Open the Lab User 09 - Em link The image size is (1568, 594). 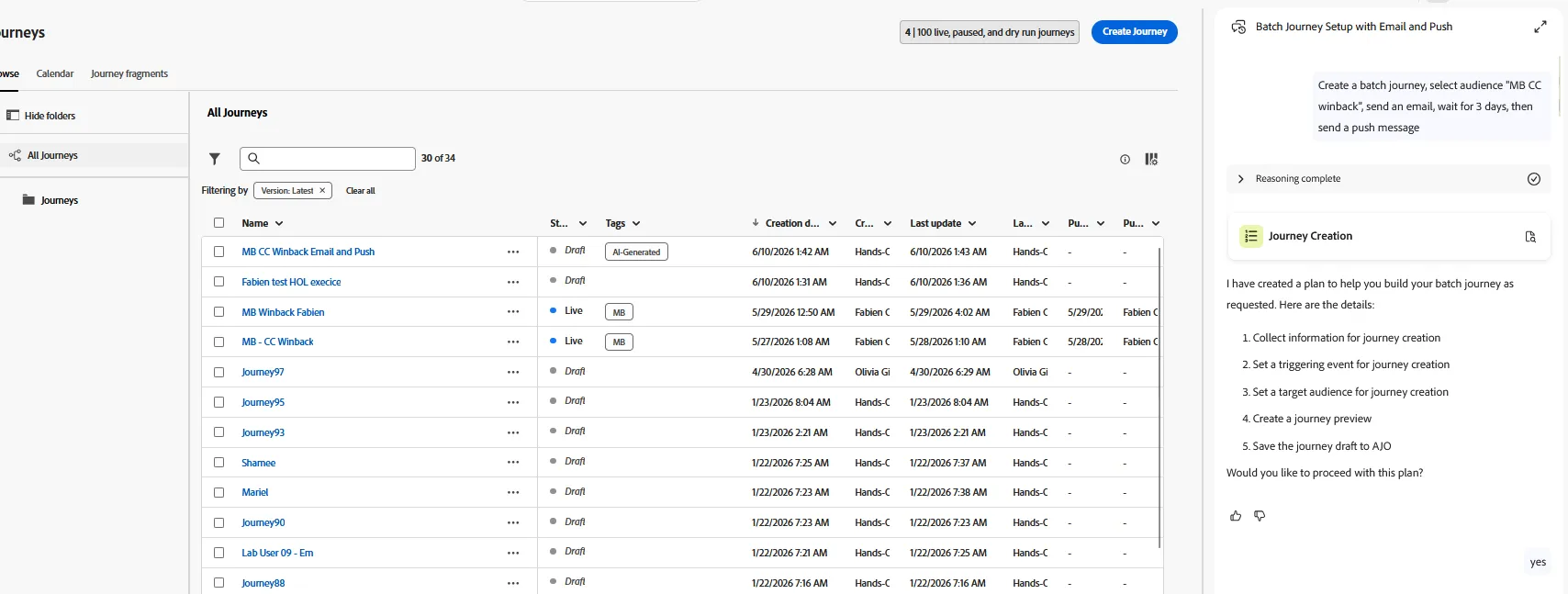(277, 553)
